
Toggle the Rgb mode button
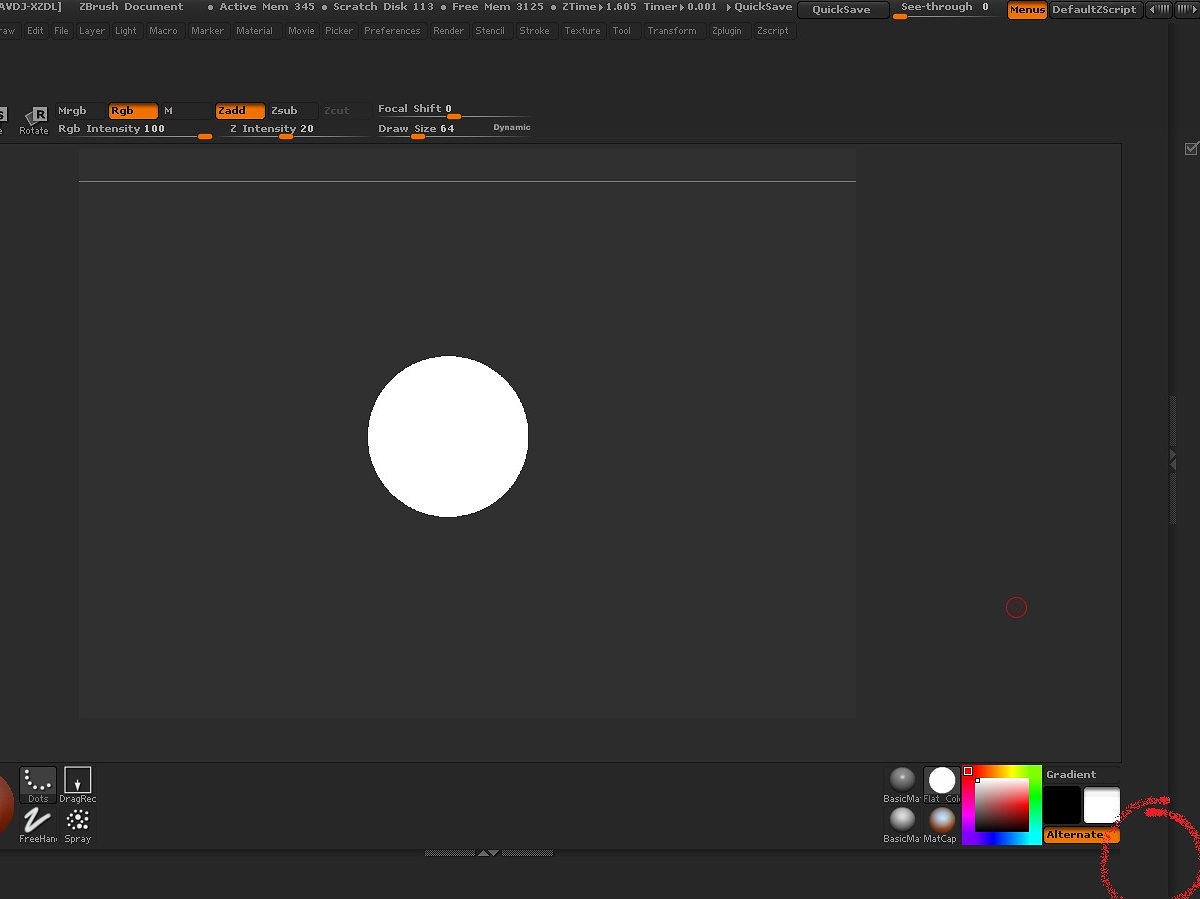pyautogui.click(x=133, y=111)
